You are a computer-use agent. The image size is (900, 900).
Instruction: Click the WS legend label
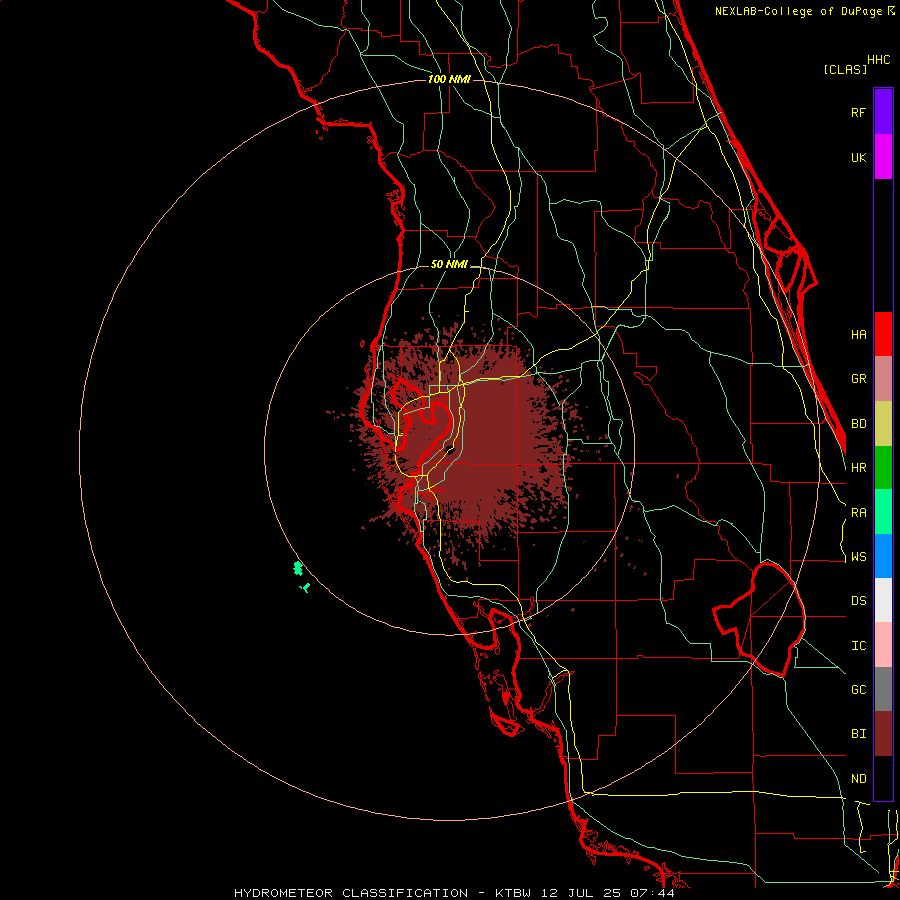pyautogui.click(x=858, y=557)
